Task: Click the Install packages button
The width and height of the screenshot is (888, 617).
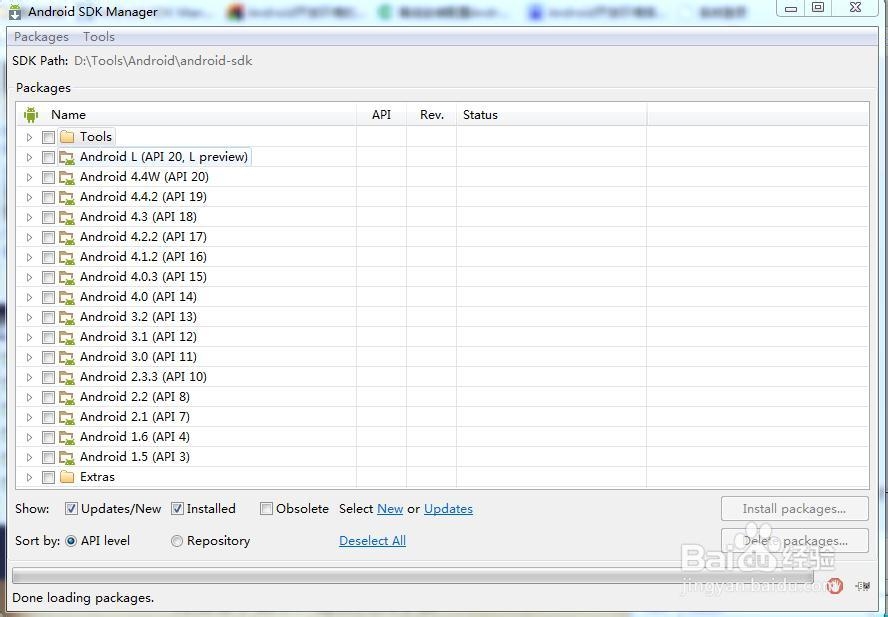Action: click(x=795, y=509)
